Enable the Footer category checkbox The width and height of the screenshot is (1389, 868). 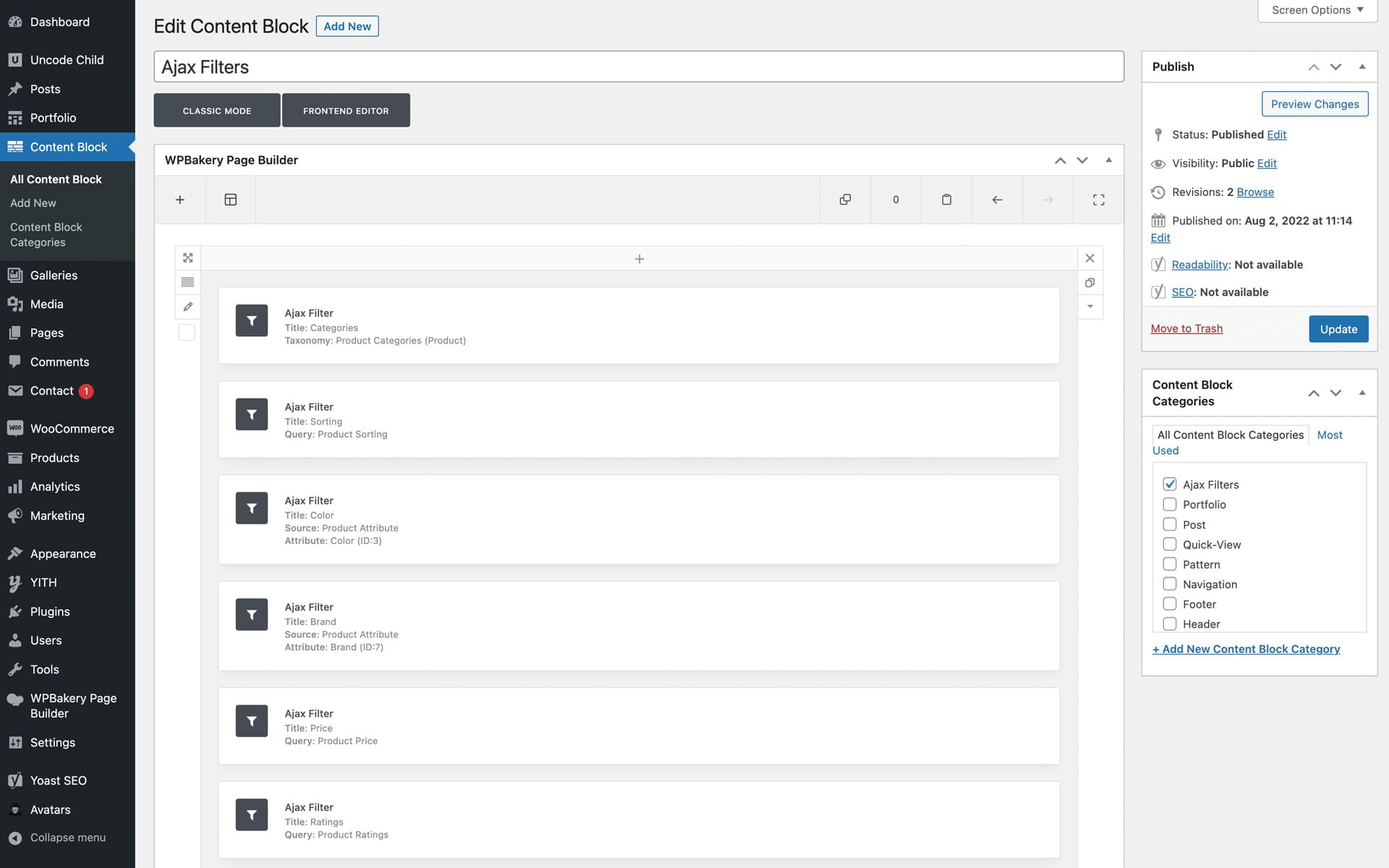(x=1169, y=604)
